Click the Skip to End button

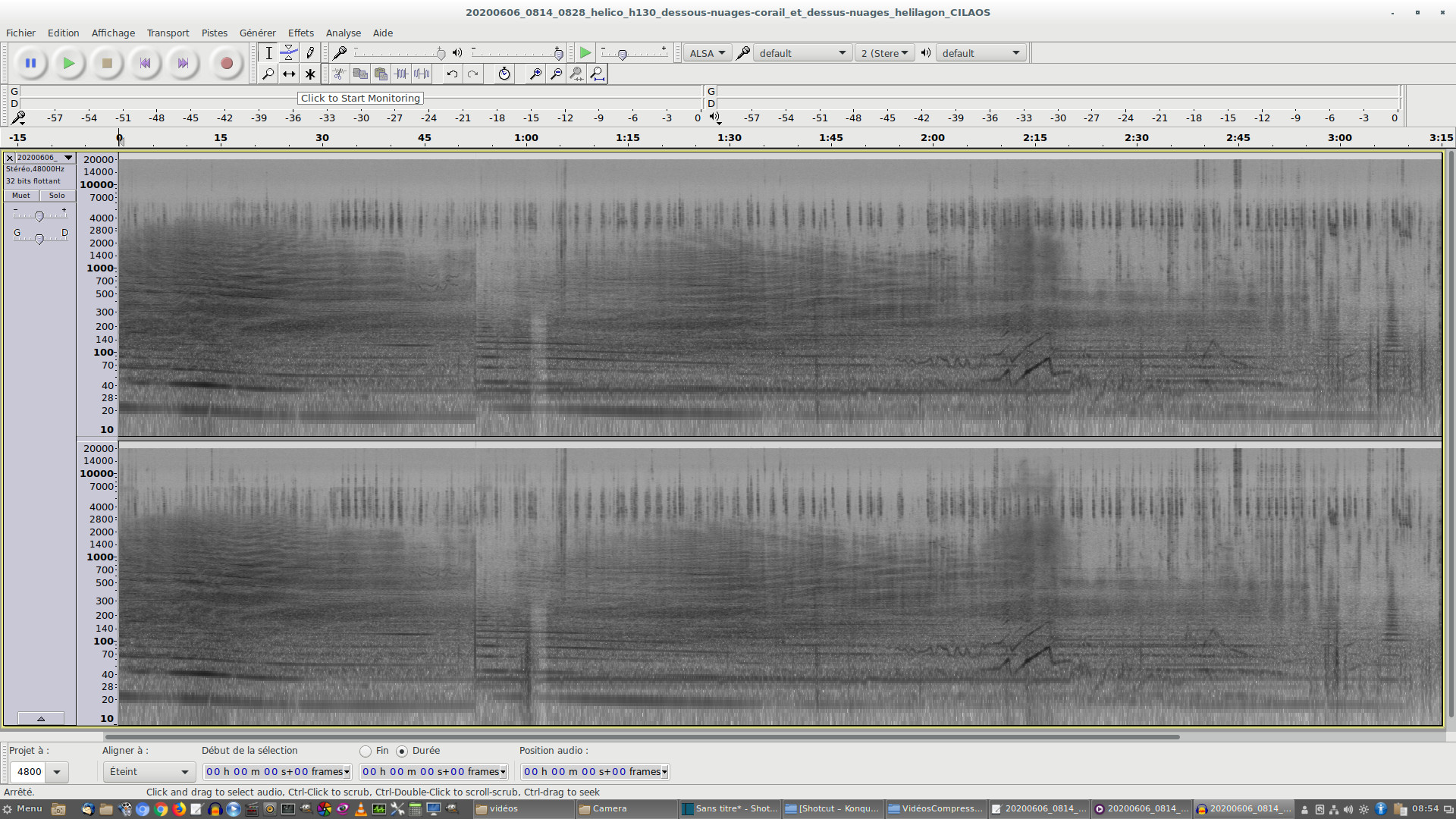(183, 63)
